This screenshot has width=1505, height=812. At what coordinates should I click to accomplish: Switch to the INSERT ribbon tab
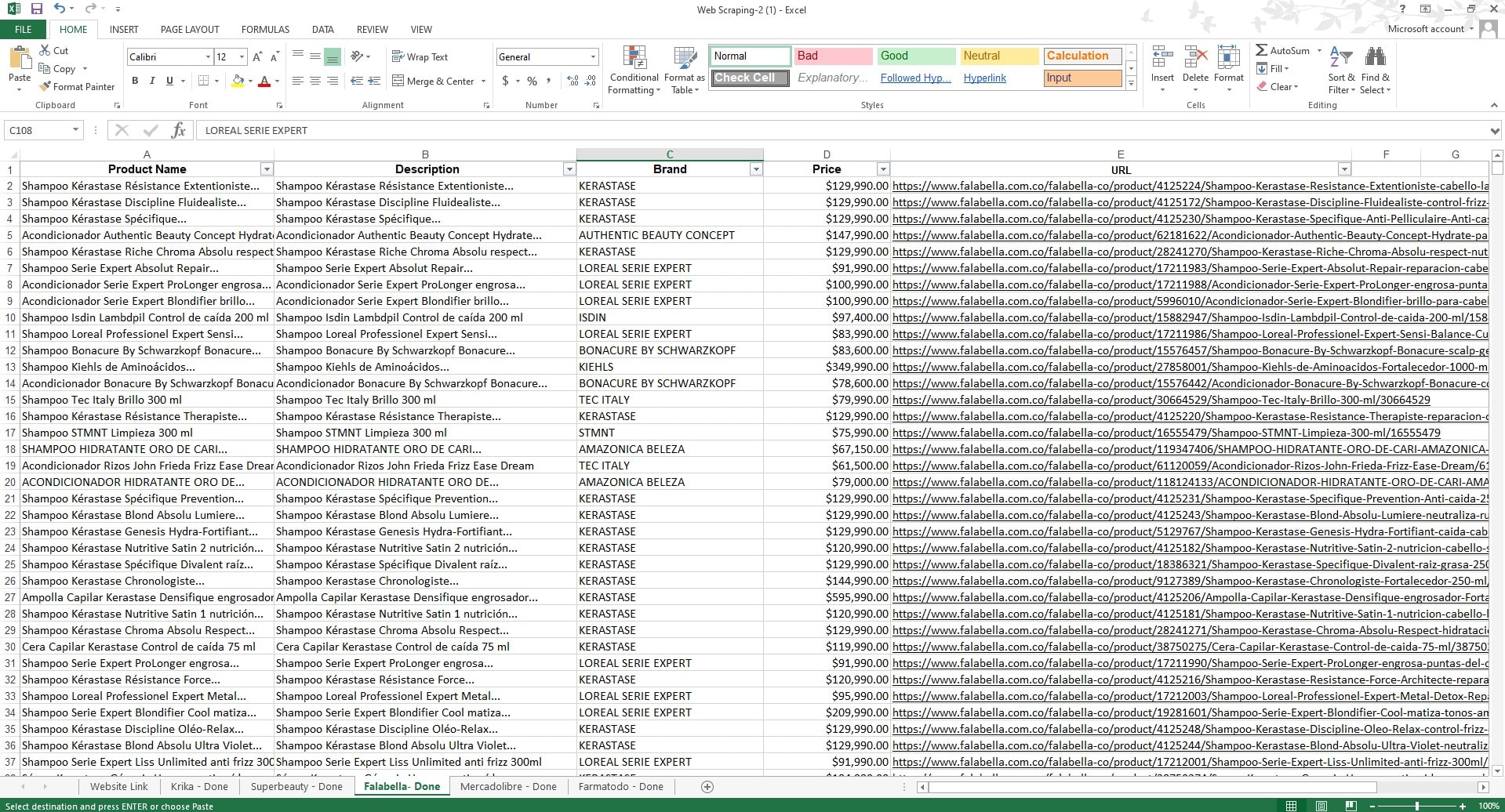click(124, 29)
